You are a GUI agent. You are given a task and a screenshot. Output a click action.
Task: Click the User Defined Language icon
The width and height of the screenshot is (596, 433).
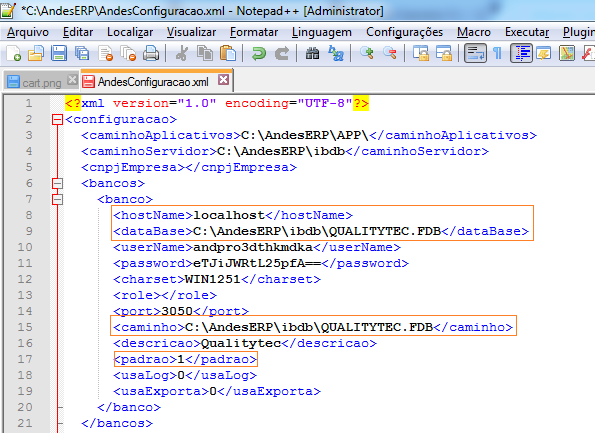click(x=544, y=53)
